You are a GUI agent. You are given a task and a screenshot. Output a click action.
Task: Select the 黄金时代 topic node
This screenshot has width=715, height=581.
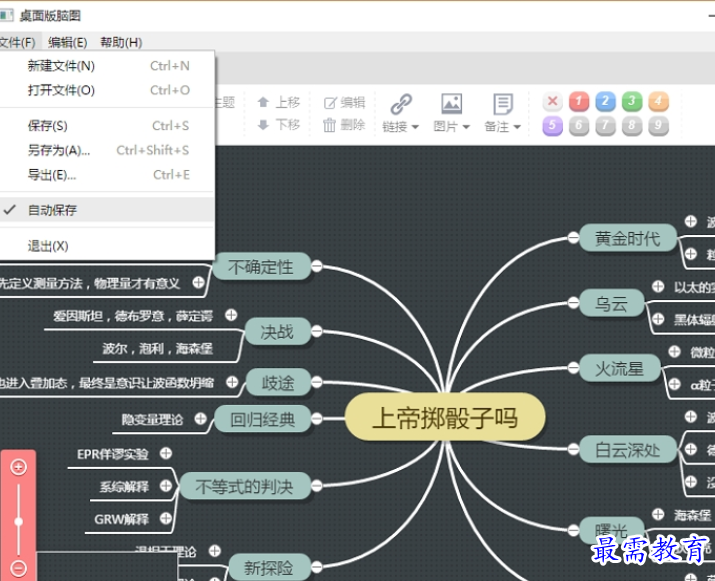coord(628,238)
